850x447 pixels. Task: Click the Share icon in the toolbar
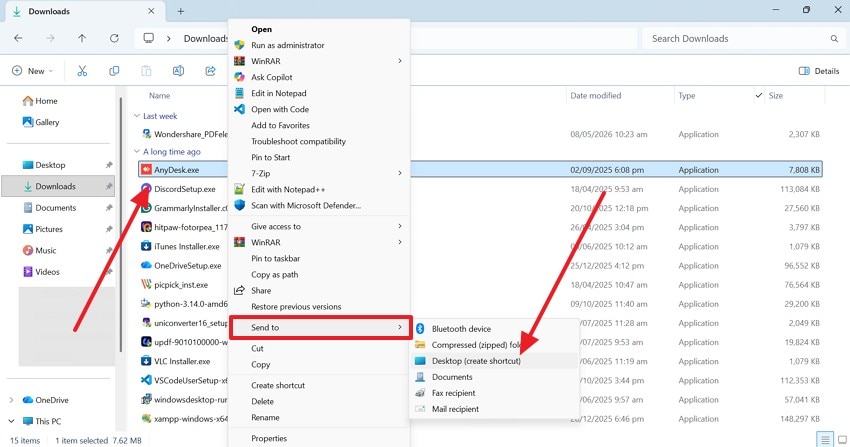210,71
